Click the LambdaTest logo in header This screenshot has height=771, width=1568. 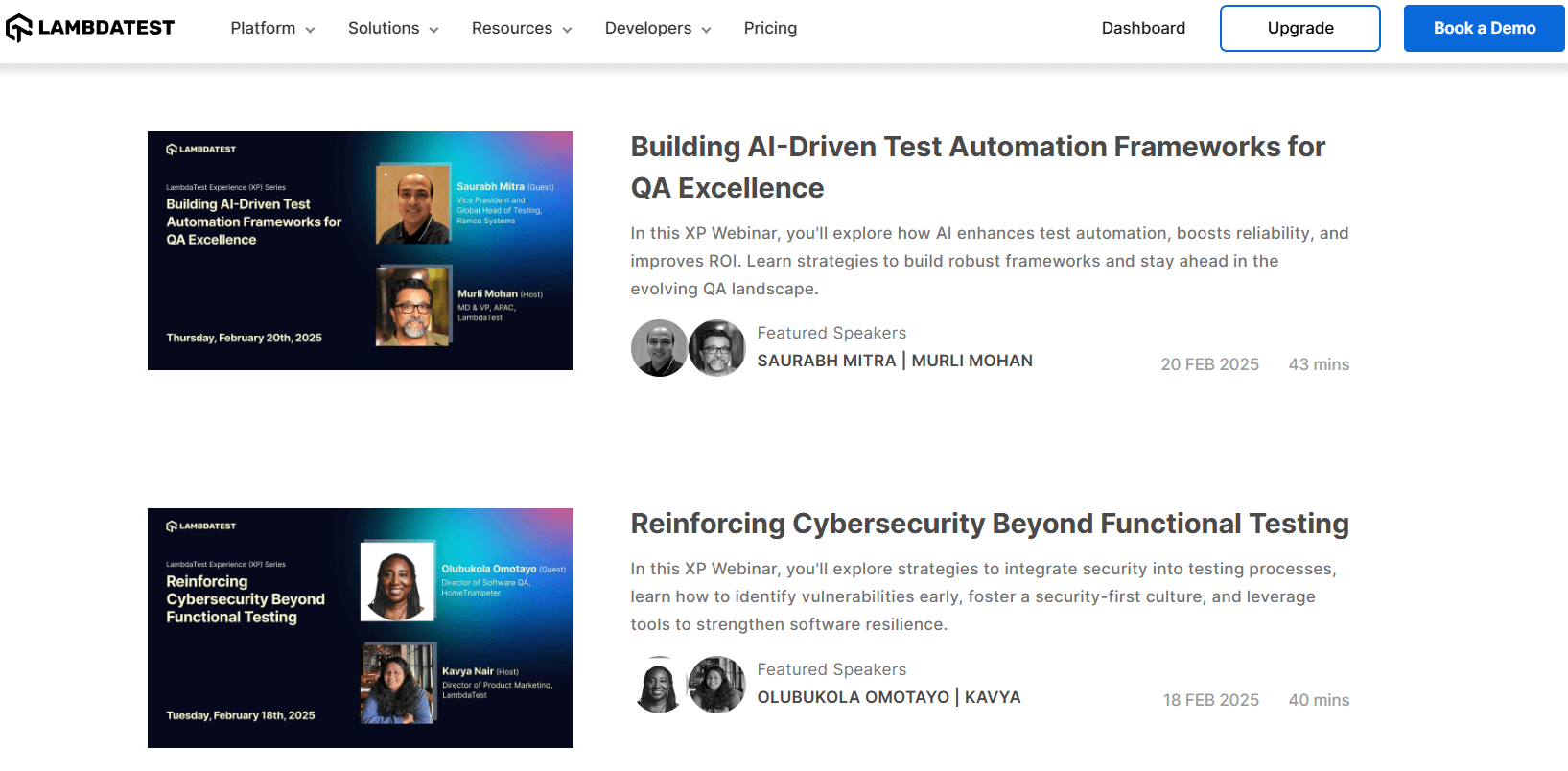(x=90, y=28)
